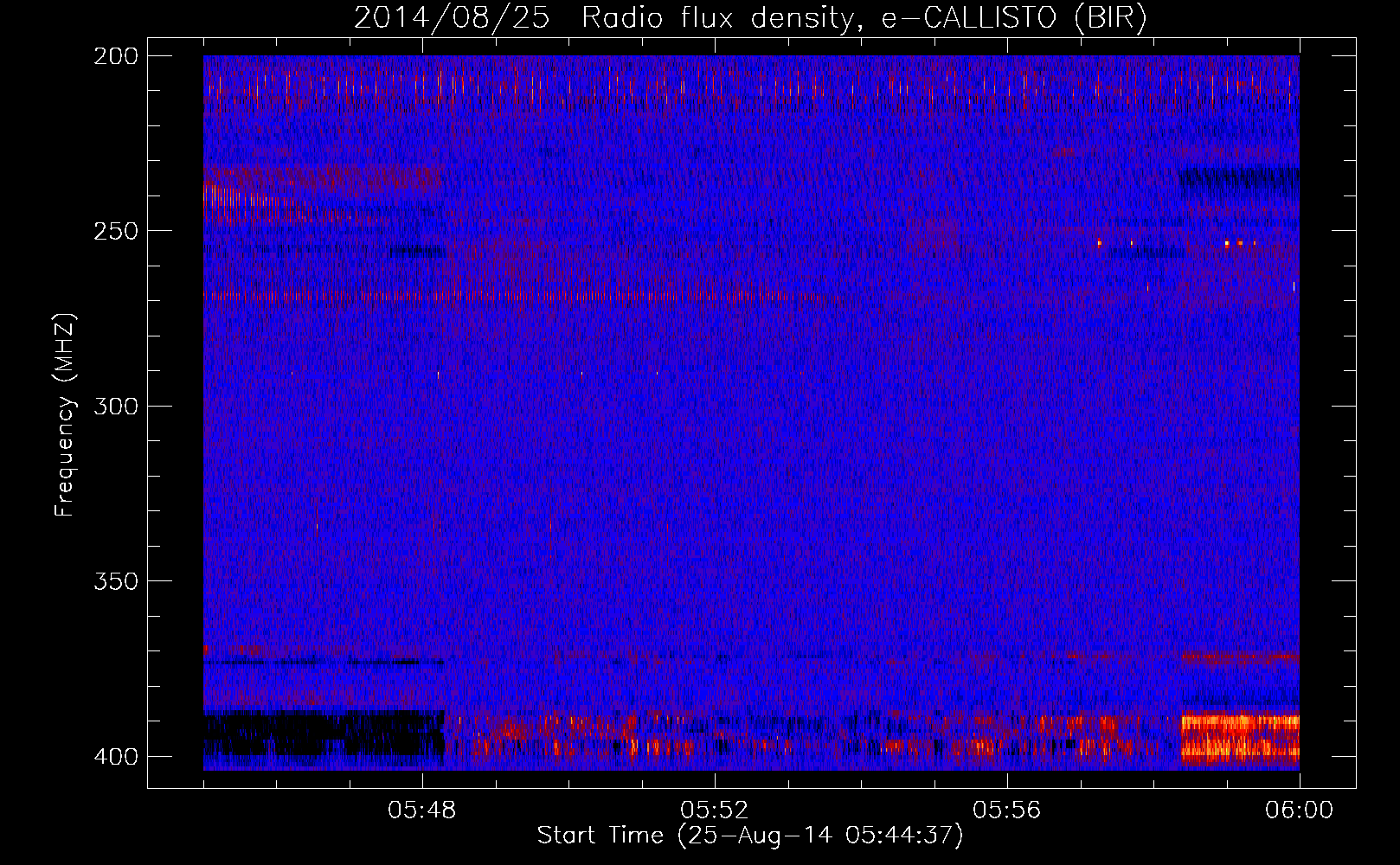
Task: Select the 350 frequency tick label
Action: click(115, 581)
